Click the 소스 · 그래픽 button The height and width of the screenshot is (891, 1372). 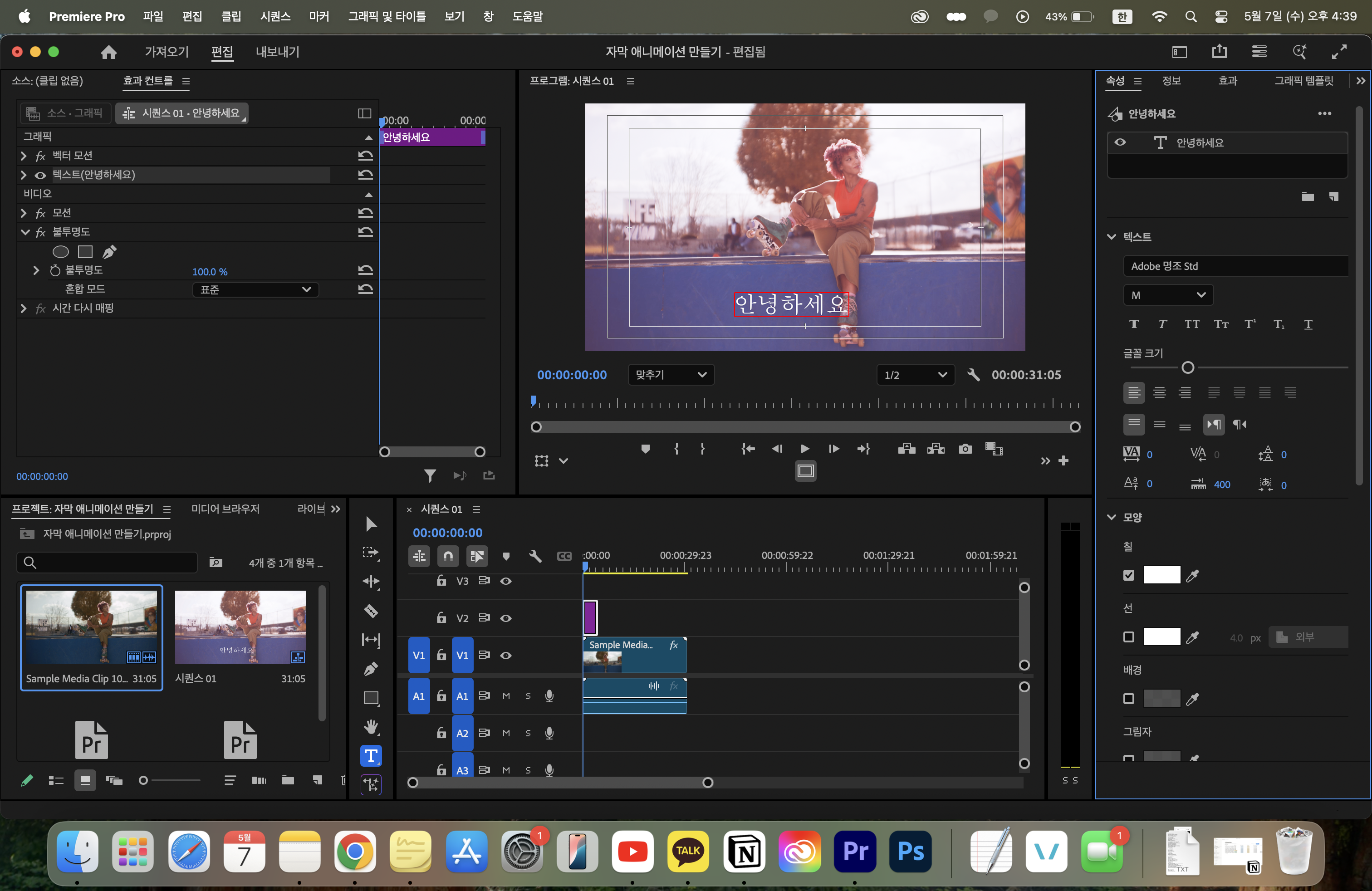click(x=65, y=113)
